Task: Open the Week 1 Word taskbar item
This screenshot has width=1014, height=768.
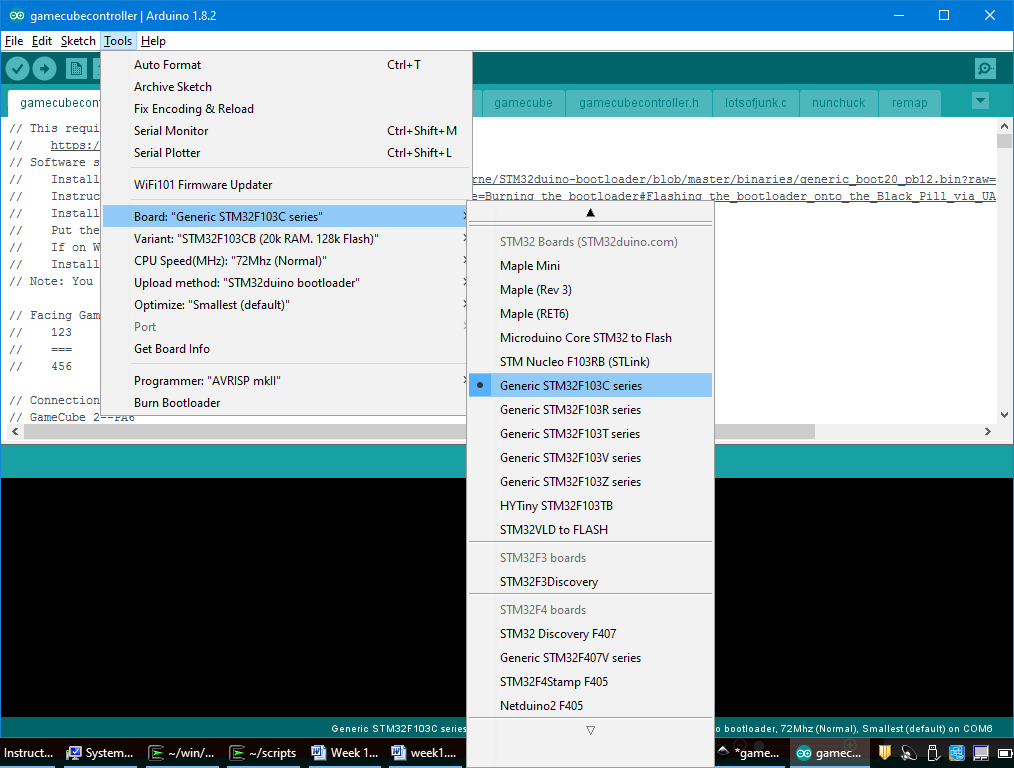Action: [x=346, y=752]
